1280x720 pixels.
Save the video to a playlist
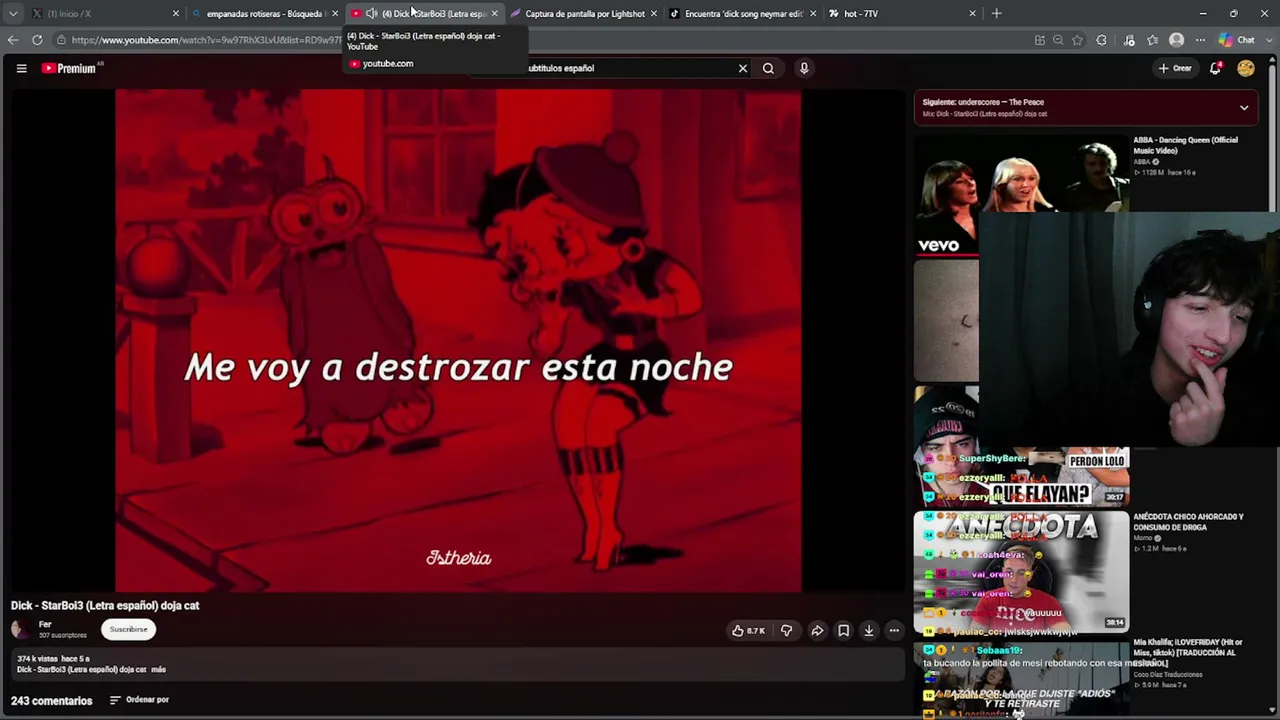click(x=843, y=631)
